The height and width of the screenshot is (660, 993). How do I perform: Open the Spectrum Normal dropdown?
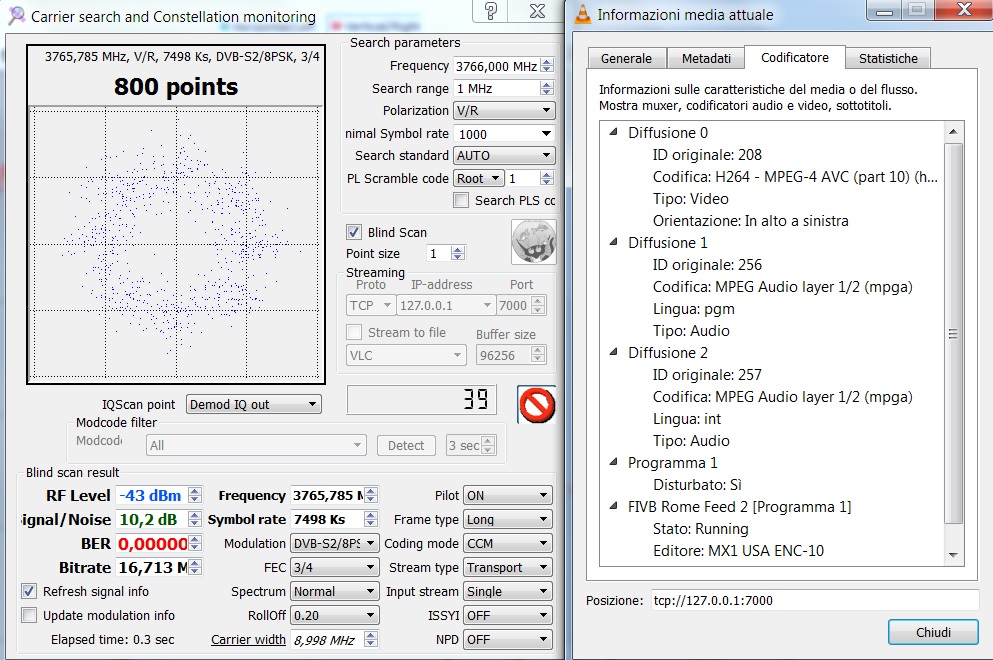click(x=334, y=592)
